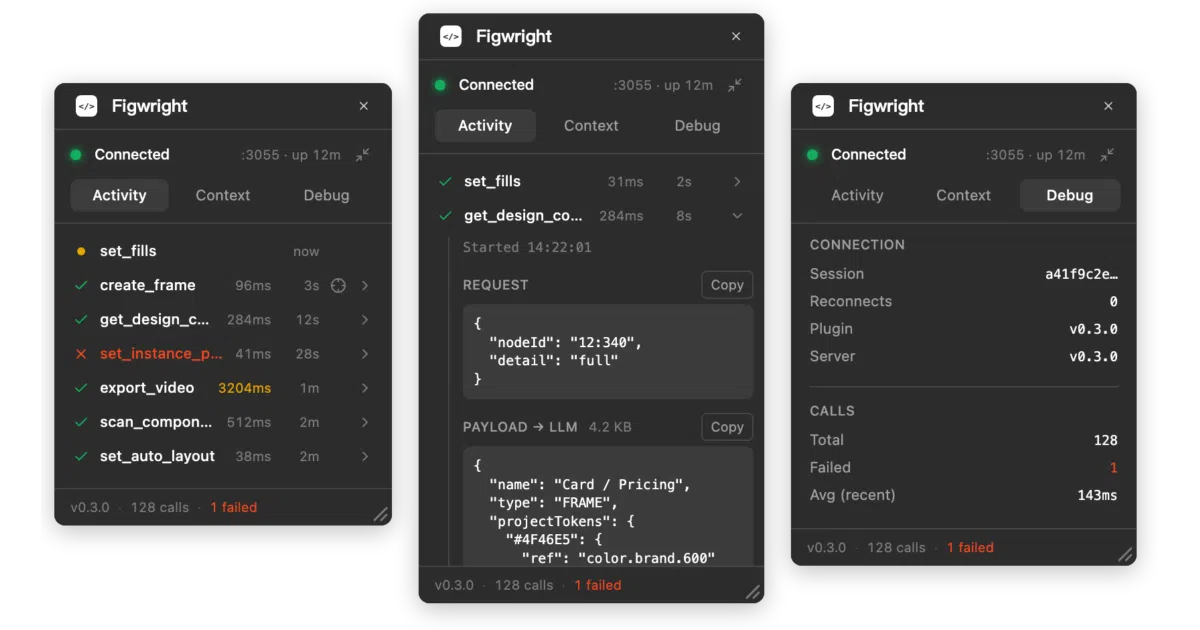Click the Reconnects value "0"
This screenshot has height=630, width=1200.
(1114, 301)
